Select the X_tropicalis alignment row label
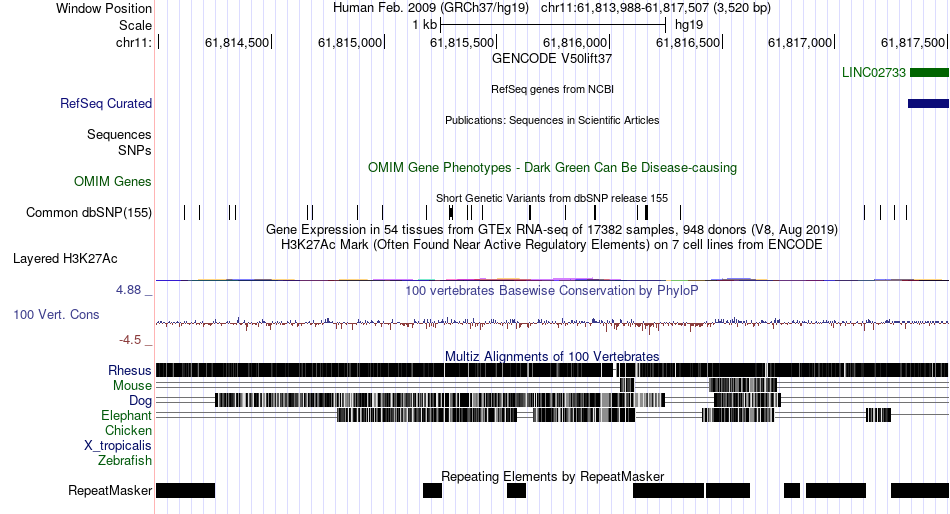 [x=118, y=446]
